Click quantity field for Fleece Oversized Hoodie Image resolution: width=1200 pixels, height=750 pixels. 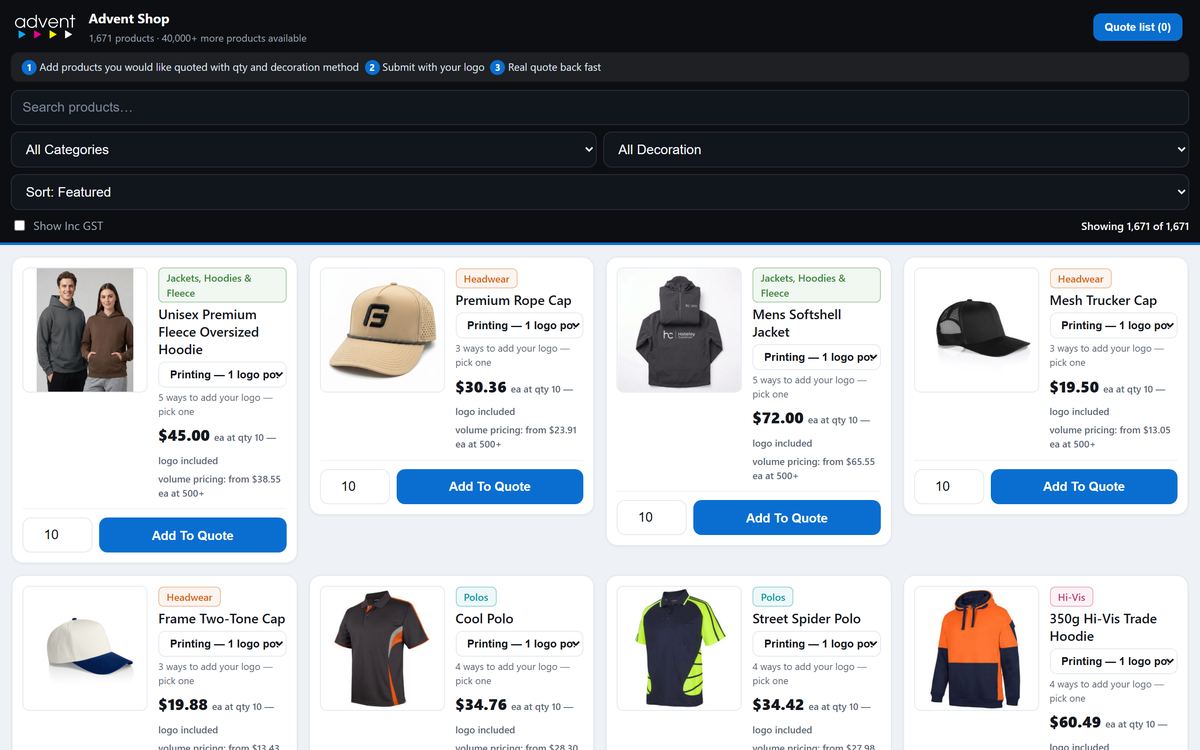(x=57, y=535)
